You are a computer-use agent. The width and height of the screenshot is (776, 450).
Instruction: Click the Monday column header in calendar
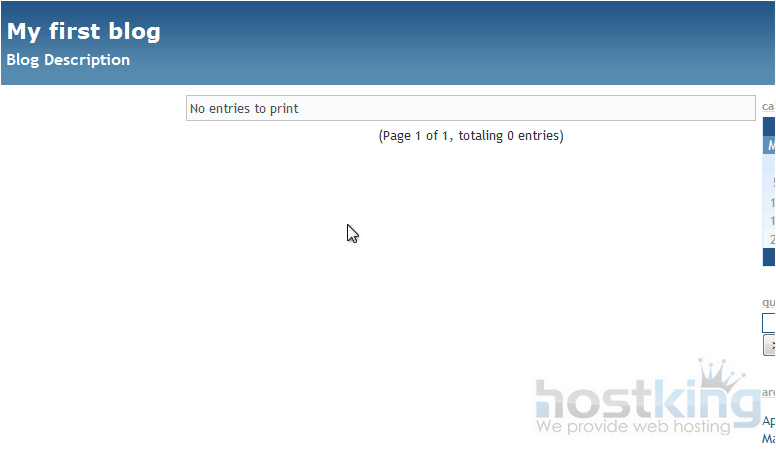770,146
